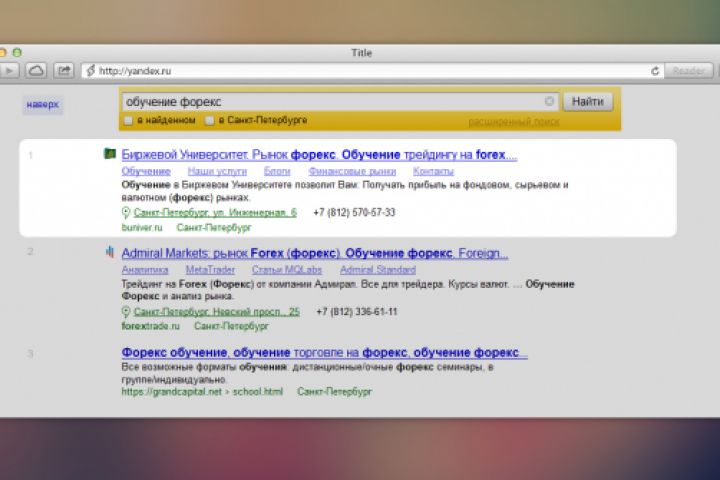
Task: Open the buniver.ru domain link
Action: coord(142,227)
